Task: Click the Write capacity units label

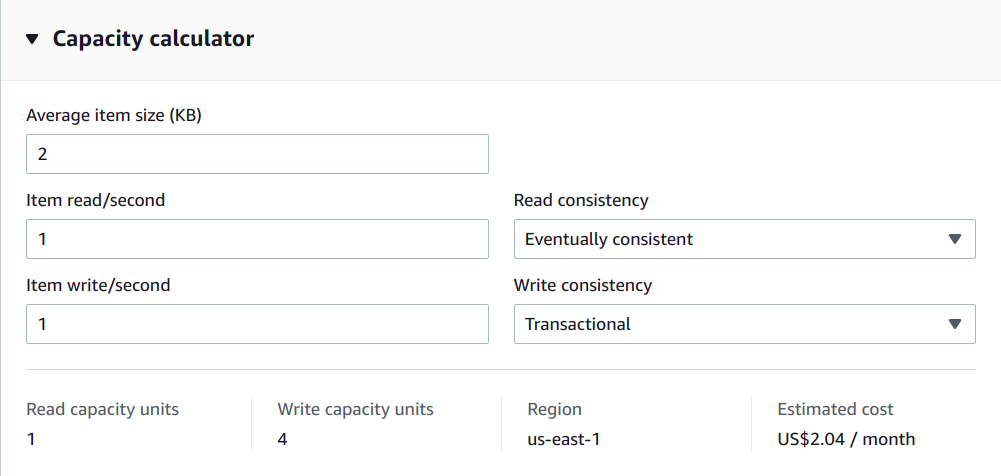Action: (355, 409)
